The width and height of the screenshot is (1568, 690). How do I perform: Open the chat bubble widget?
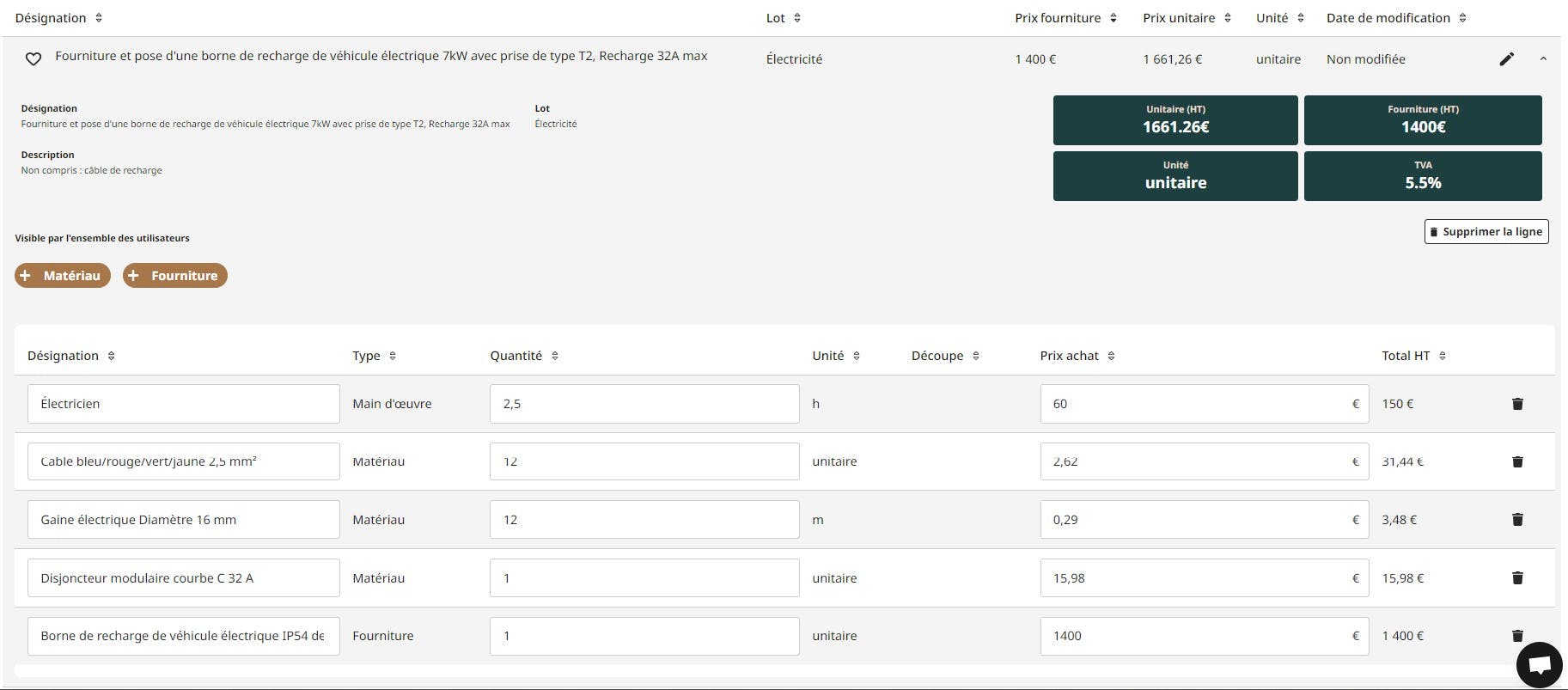[1539, 664]
